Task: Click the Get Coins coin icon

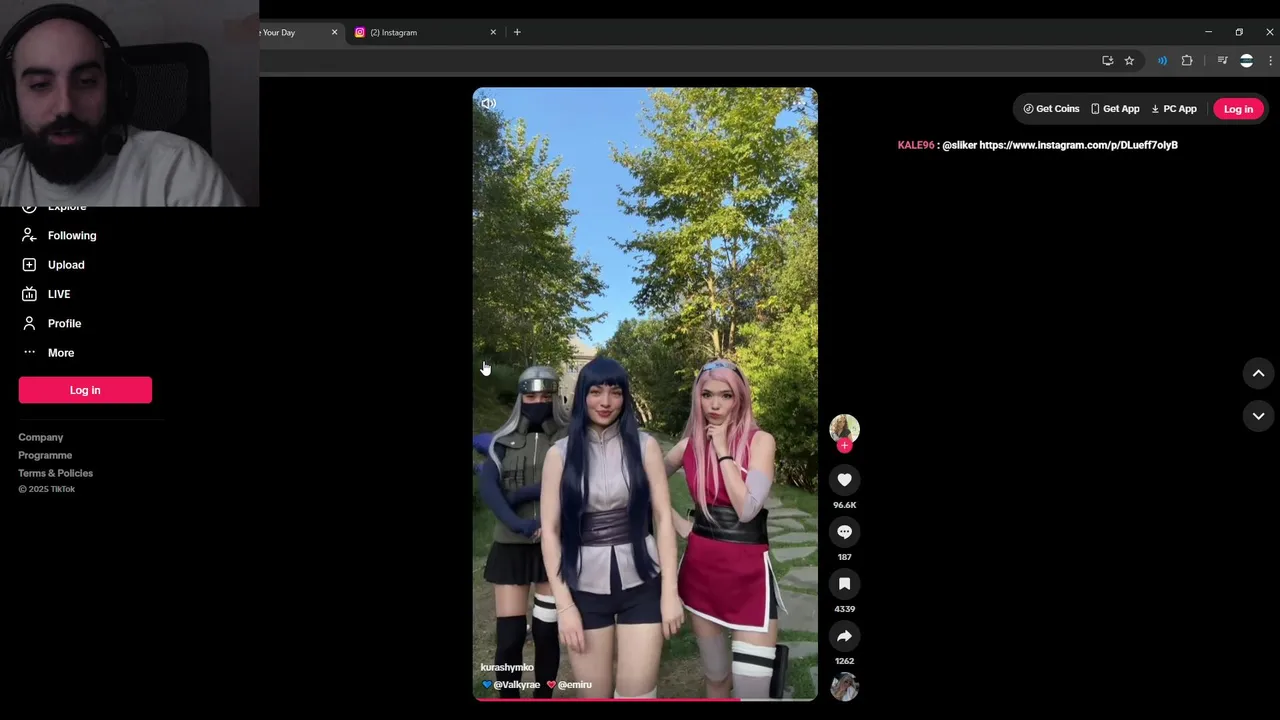Action: pos(1028,109)
